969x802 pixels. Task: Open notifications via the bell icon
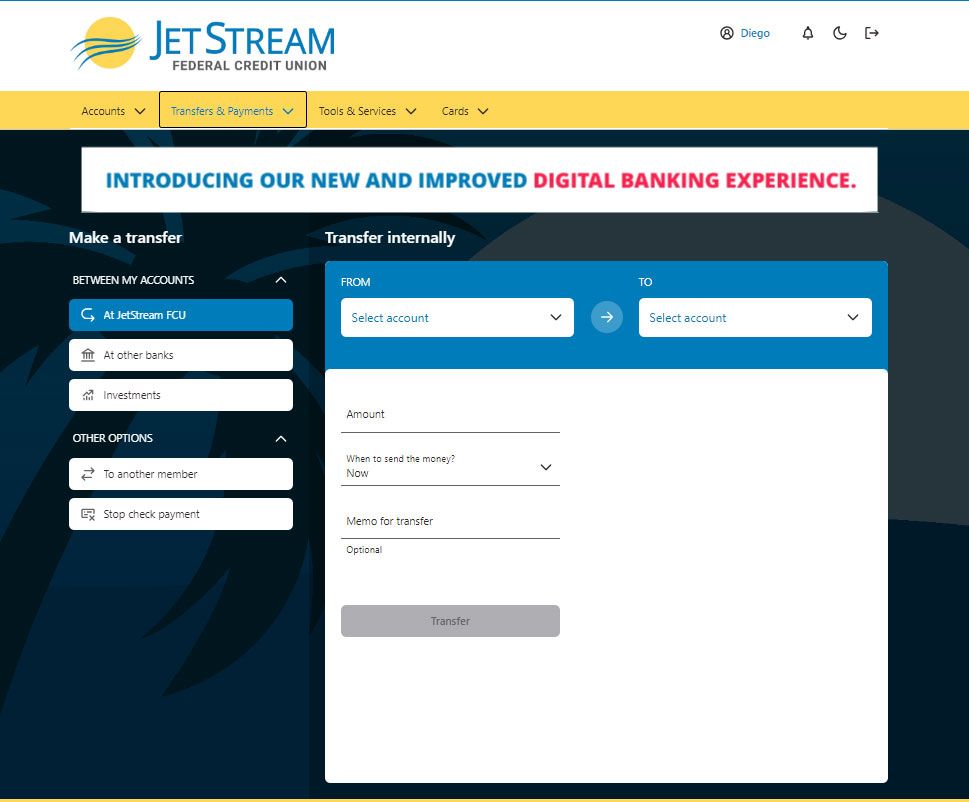807,32
